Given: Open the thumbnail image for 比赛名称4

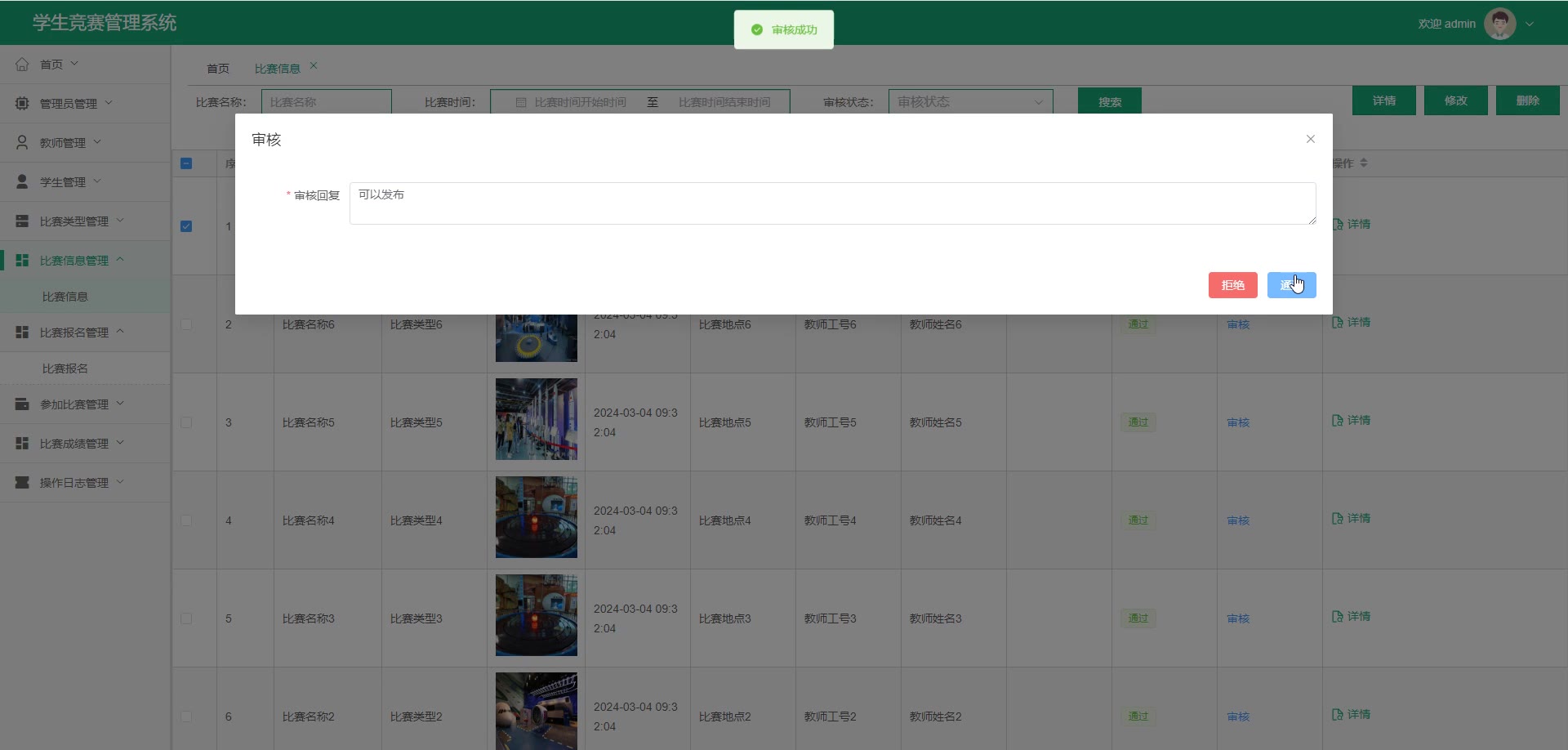Looking at the screenshot, I should (537, 517).
